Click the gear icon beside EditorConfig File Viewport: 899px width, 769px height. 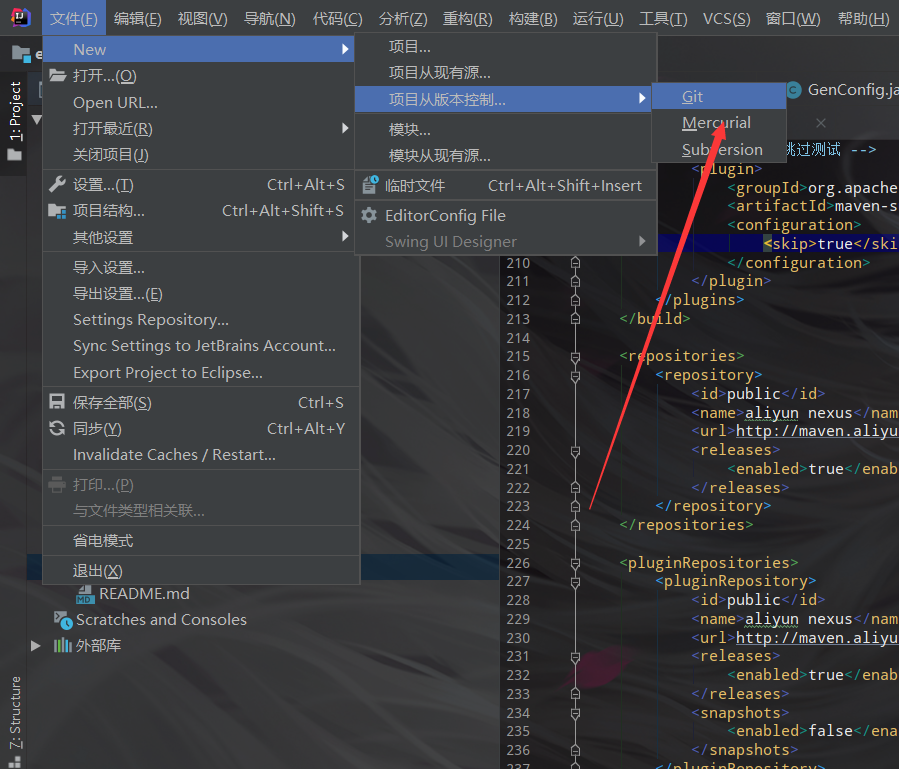click(369, 215)
